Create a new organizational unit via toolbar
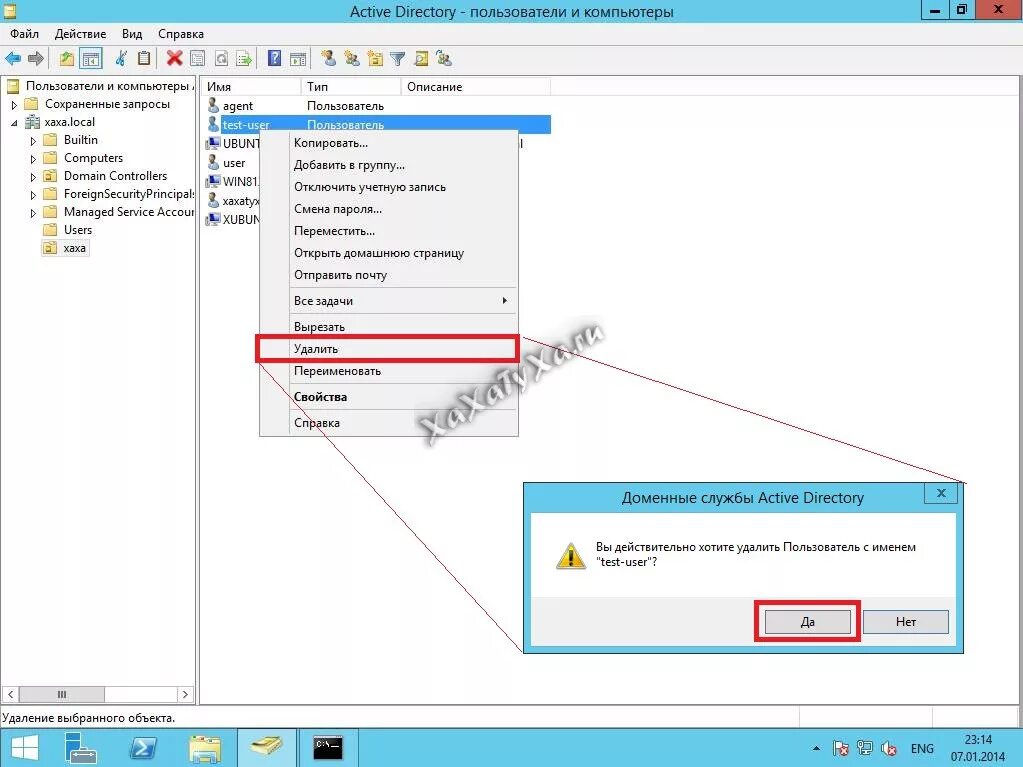1023x767 pixels. click(375, 59)
